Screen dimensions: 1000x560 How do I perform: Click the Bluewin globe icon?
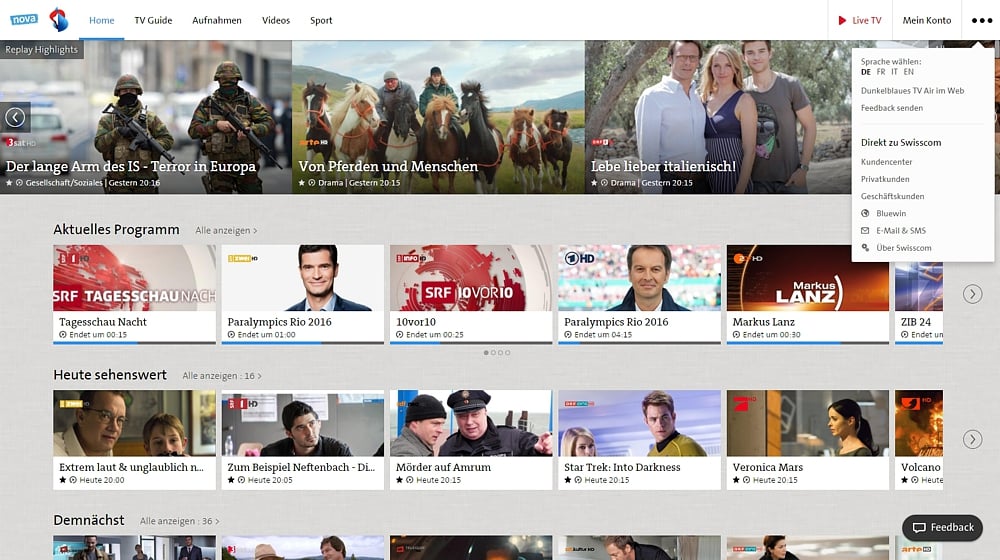(865, 213)
